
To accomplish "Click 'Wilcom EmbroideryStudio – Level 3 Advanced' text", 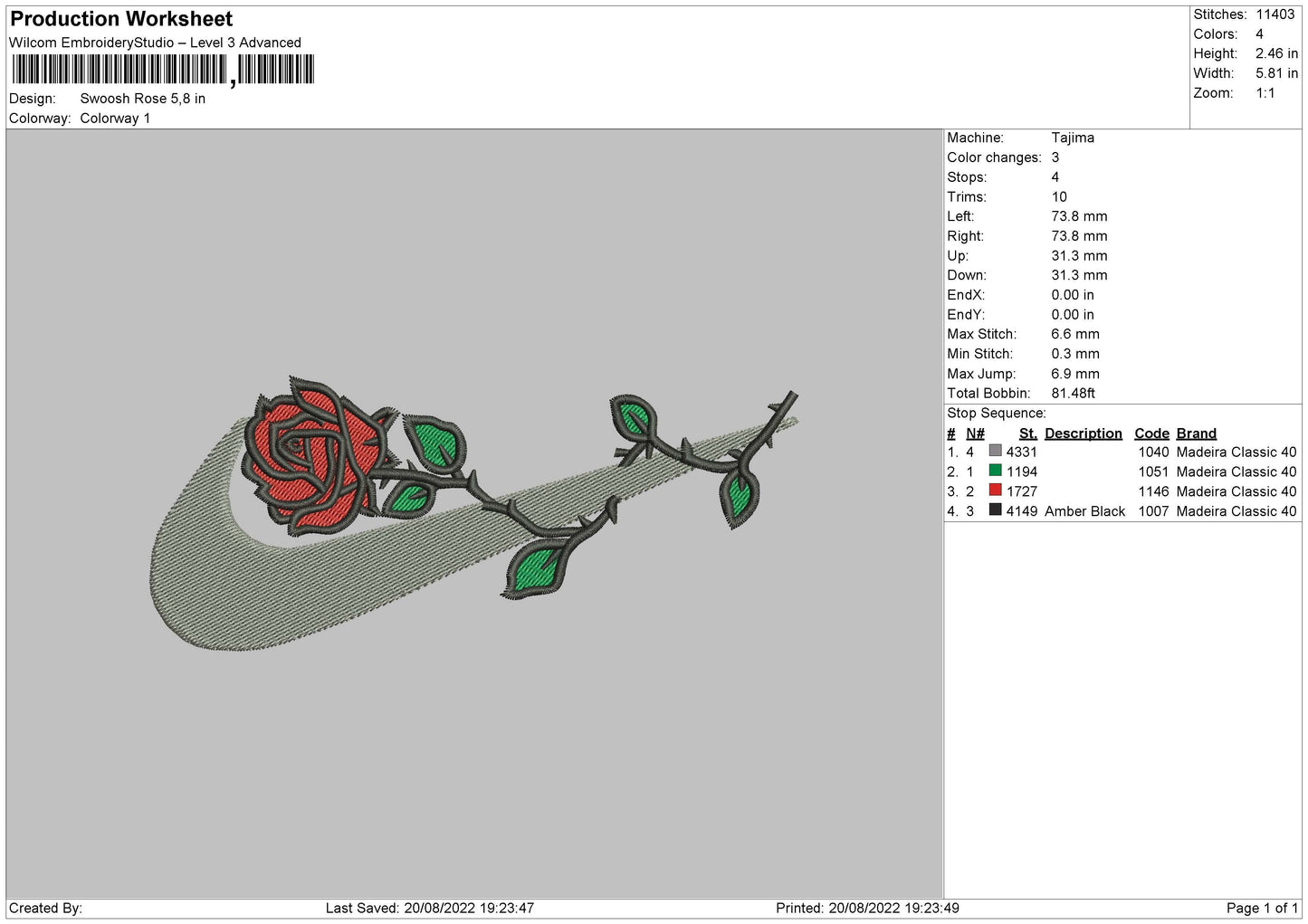I will point(155,43).
